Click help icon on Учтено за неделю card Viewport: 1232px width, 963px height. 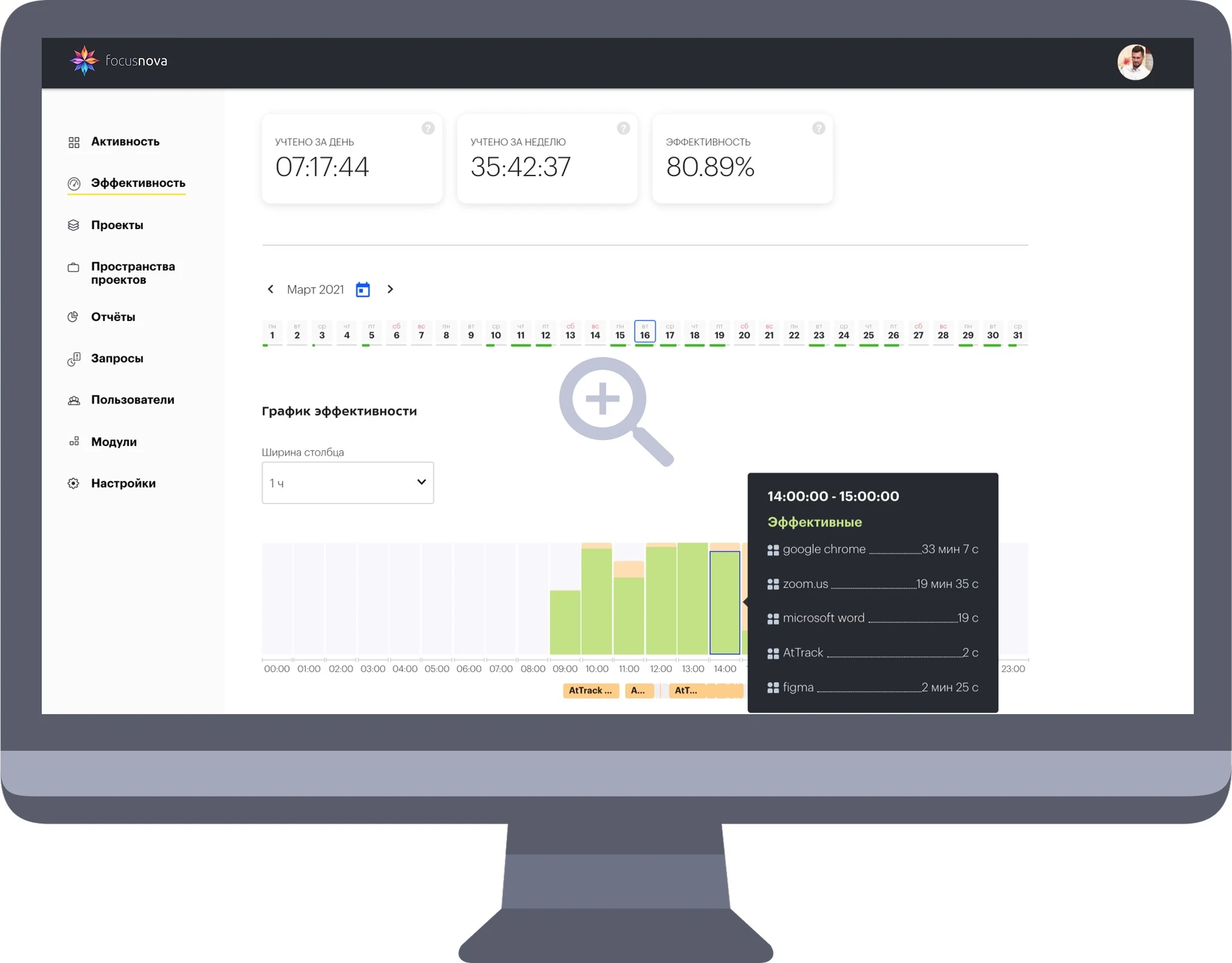[x=623, y=128]
